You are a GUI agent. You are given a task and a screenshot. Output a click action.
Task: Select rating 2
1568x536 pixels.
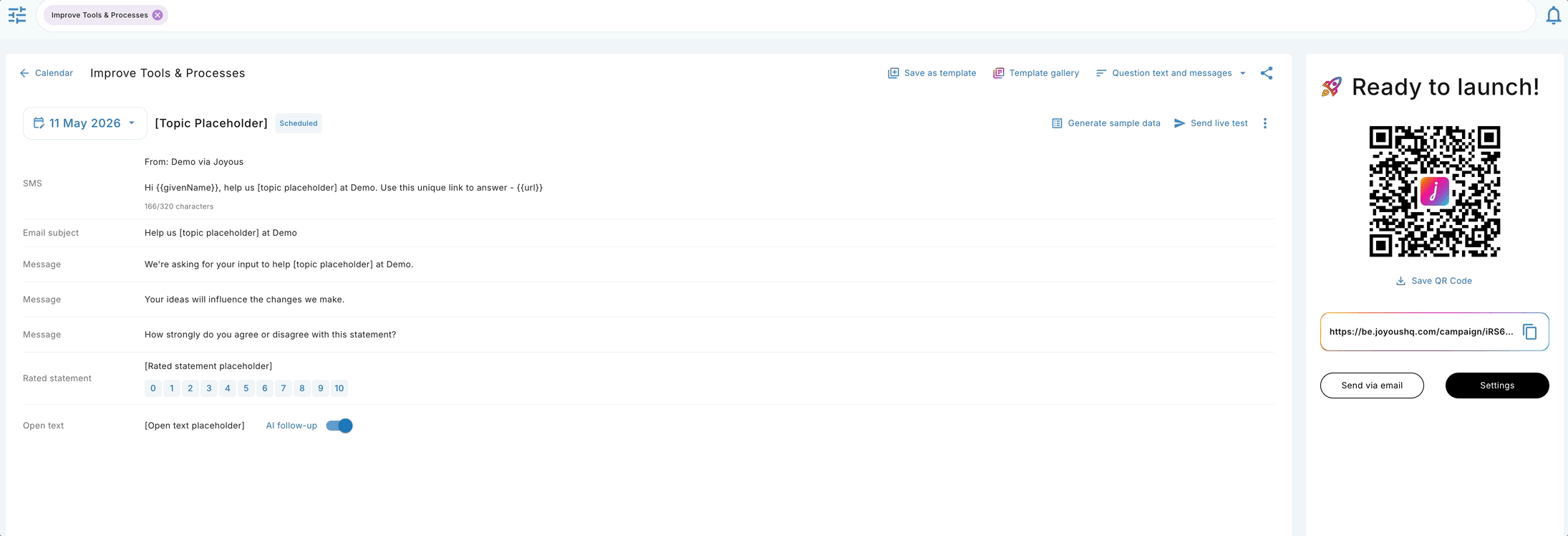[190, 388]
